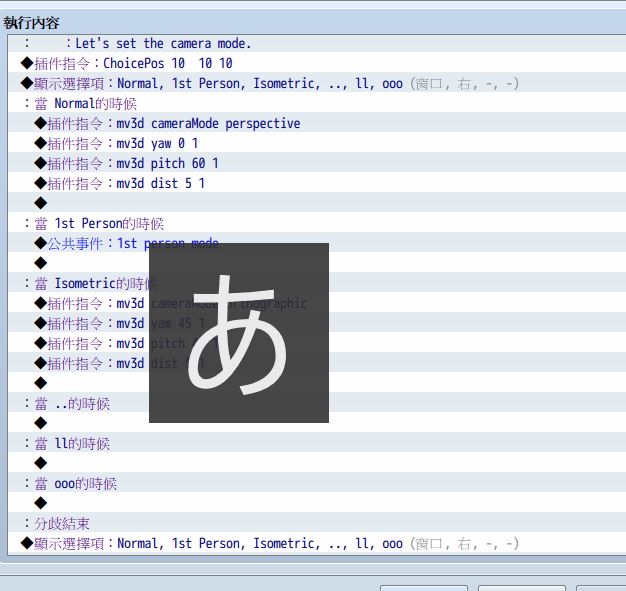Select the 當 ..的時候 branch row
The height and width of the screenshot is (591, 626).
click(x=317, y=403)
